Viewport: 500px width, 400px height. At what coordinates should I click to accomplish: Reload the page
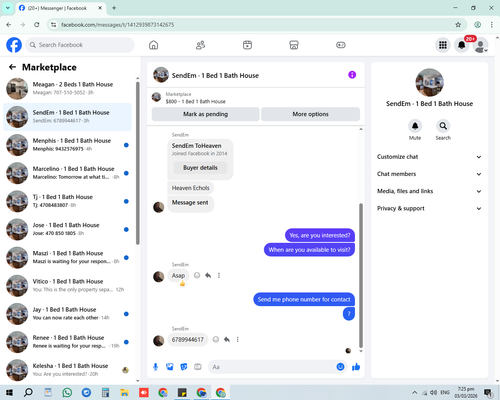pyautogui.click(x=37, y=25)
